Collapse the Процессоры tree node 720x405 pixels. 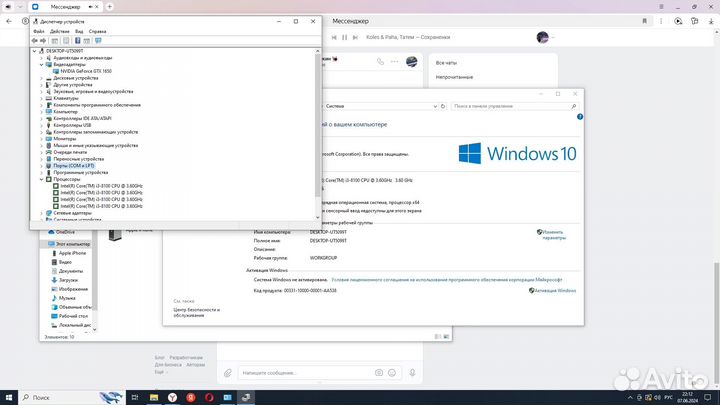tap(41, 179)
